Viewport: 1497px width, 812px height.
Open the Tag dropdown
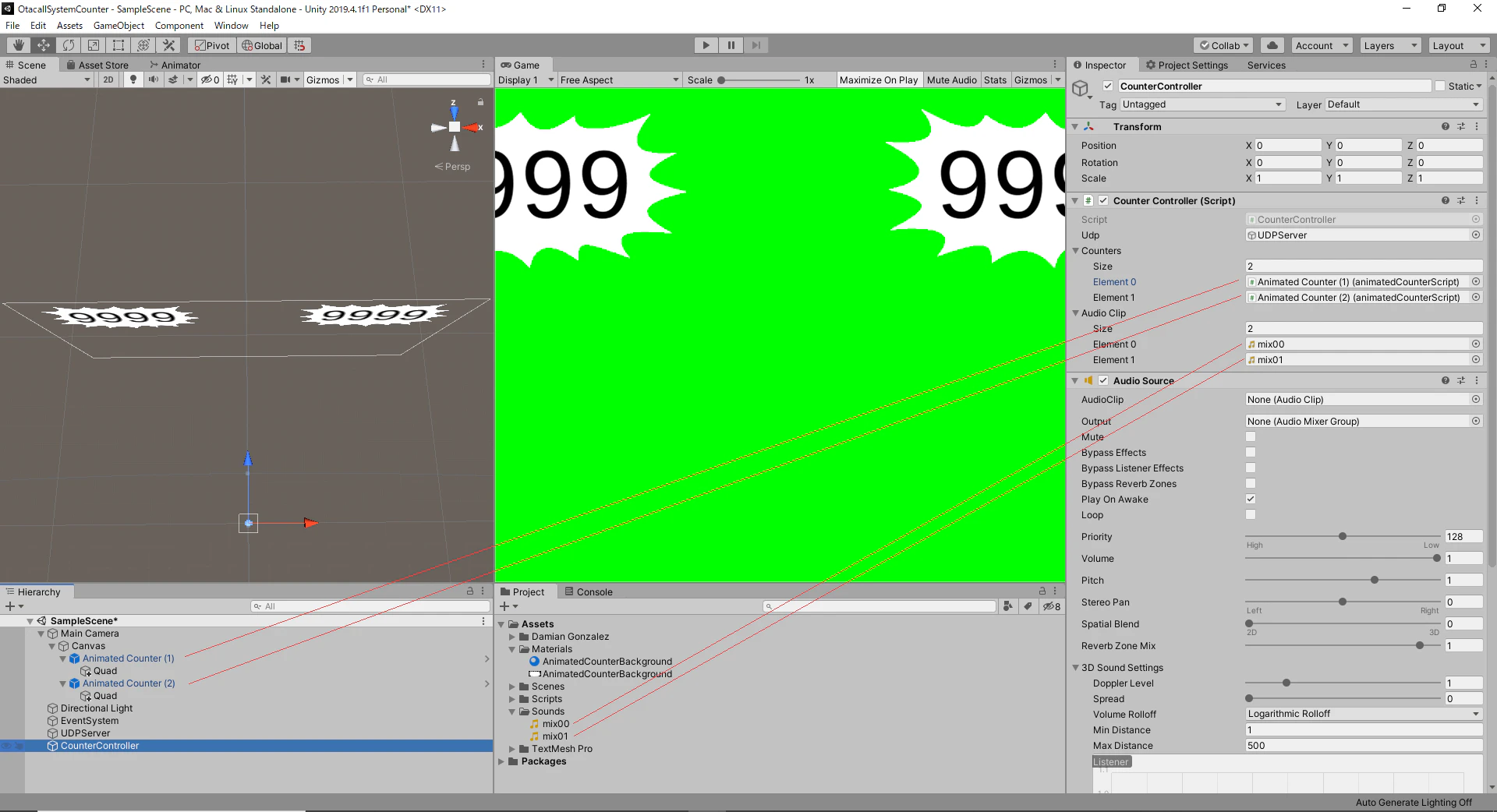[x=1202, y=104]
